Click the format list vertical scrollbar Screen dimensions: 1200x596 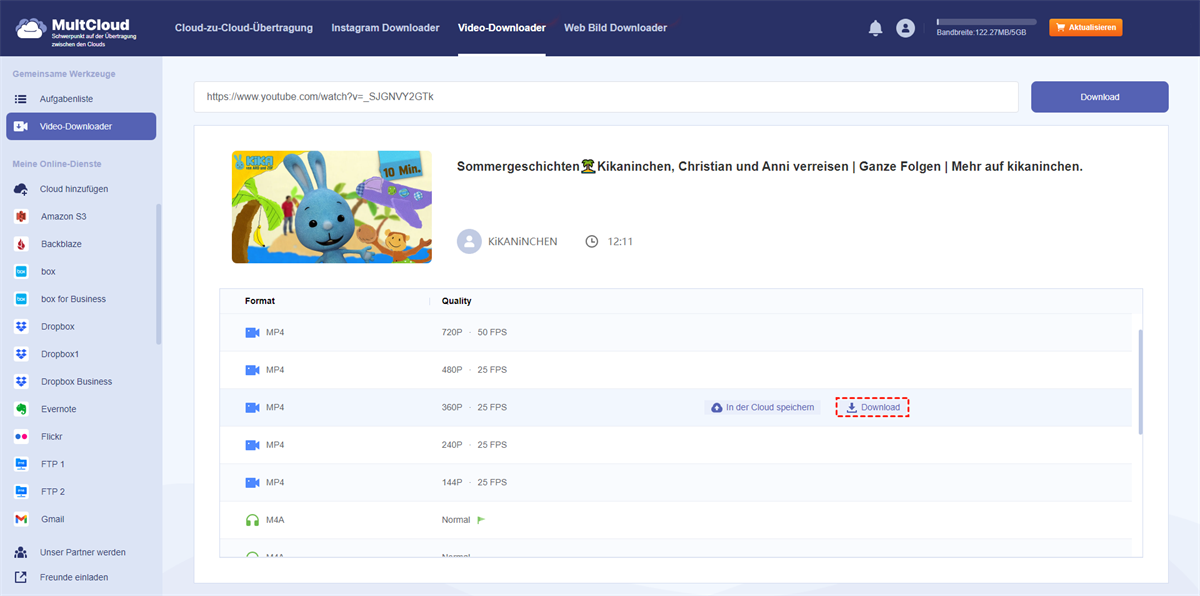[1139, 380]
